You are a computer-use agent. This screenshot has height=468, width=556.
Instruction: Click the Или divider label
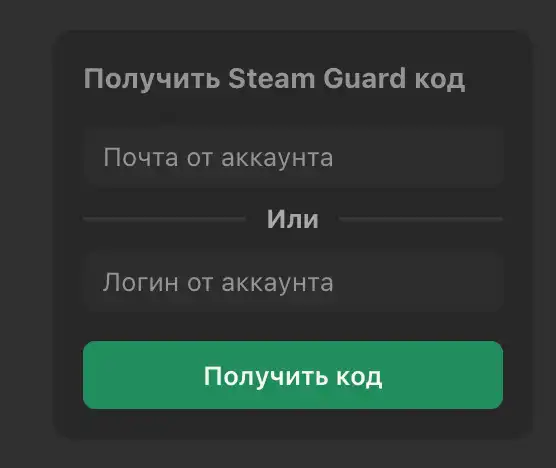tap(293, 219)
